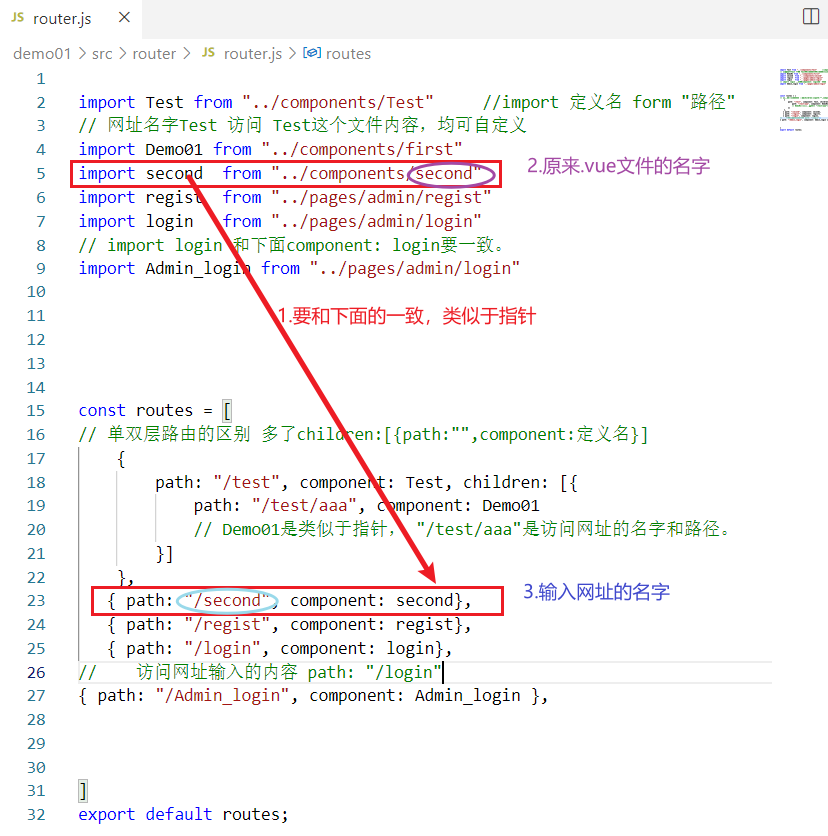Open the demo01 breadcrumb dropdown
The height and width of the screenshot is (836, 828).
coord(42,53)
